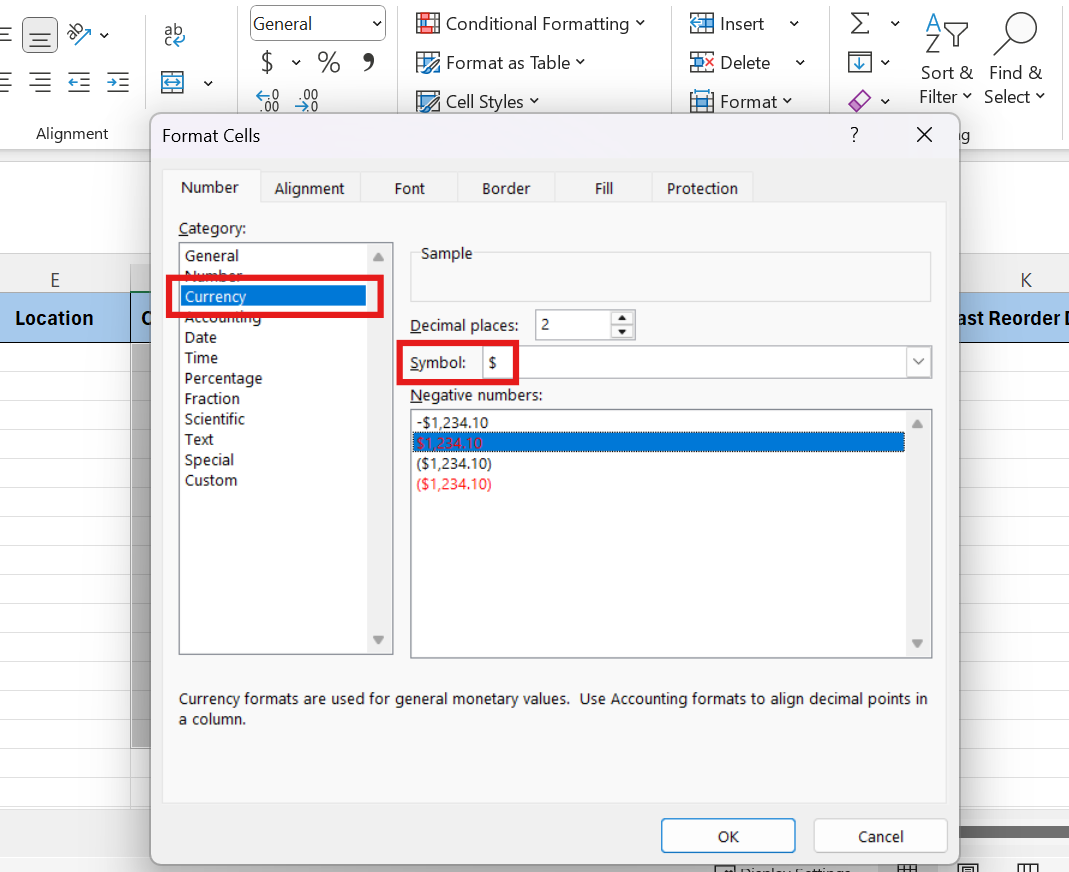
Task: Click the OK button
Action: 728,836
